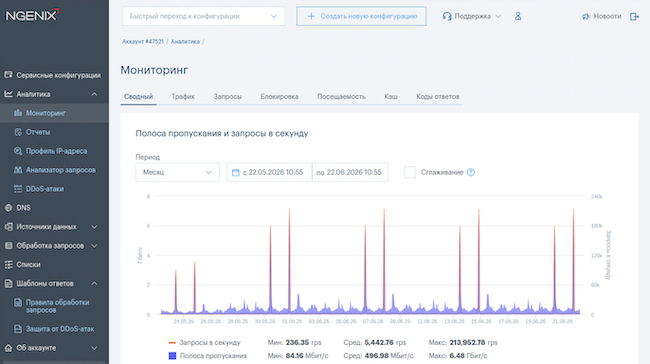Screen dimensions: 650x364
Task: Switch to the Кэш tab
Action: [391, 97]
